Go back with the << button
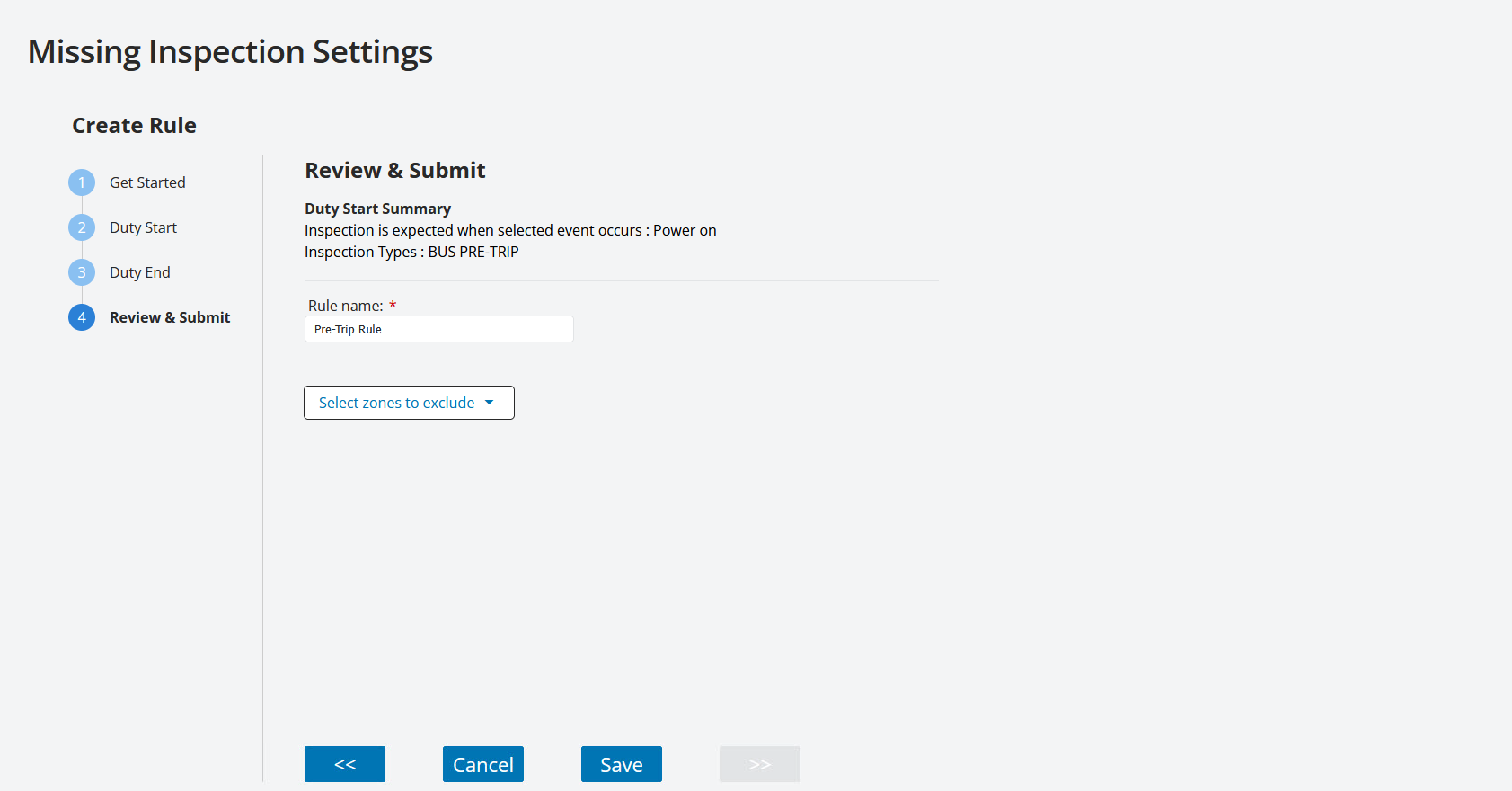 [x=345, y=764]
